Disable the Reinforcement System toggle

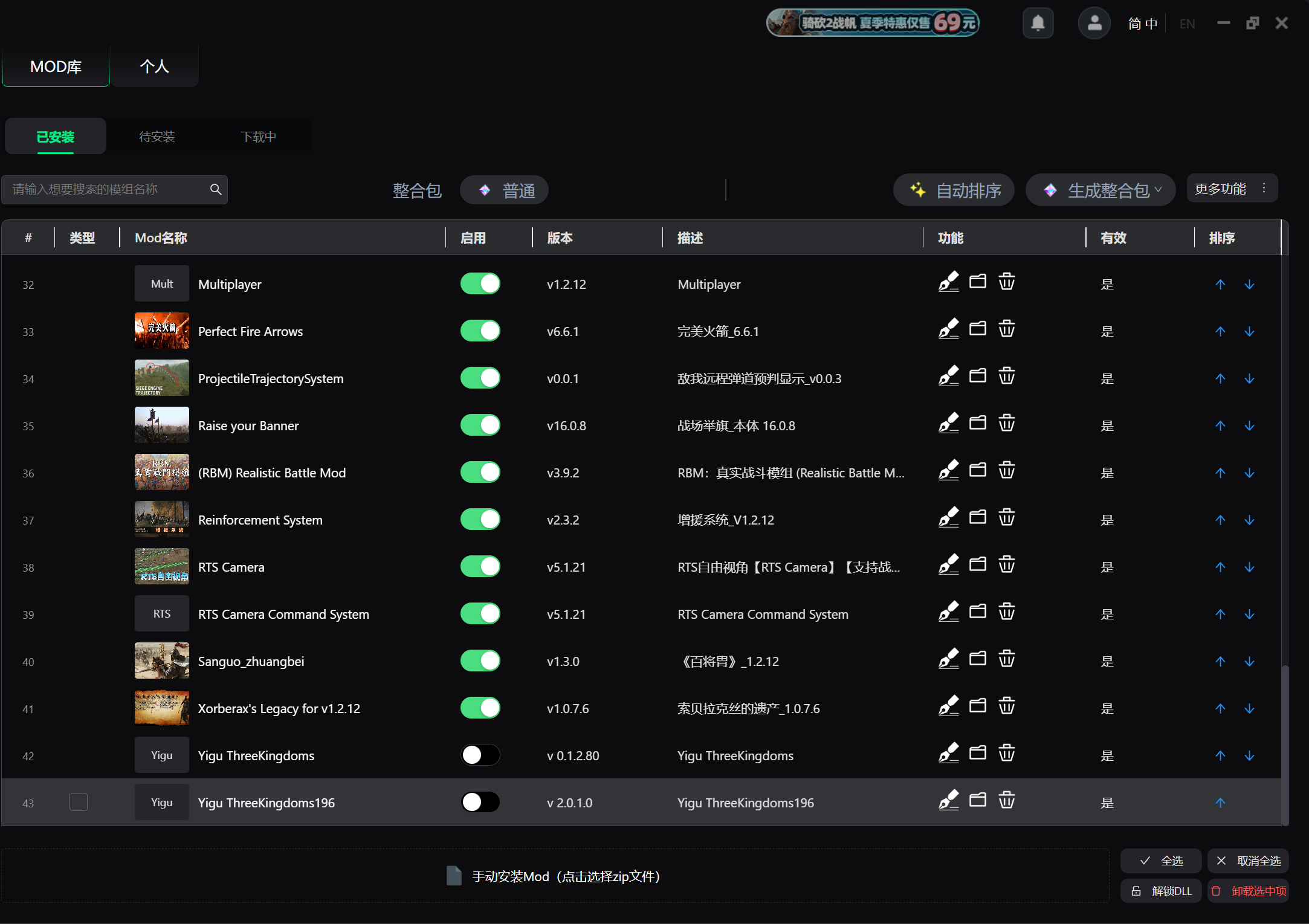(480, 520)
